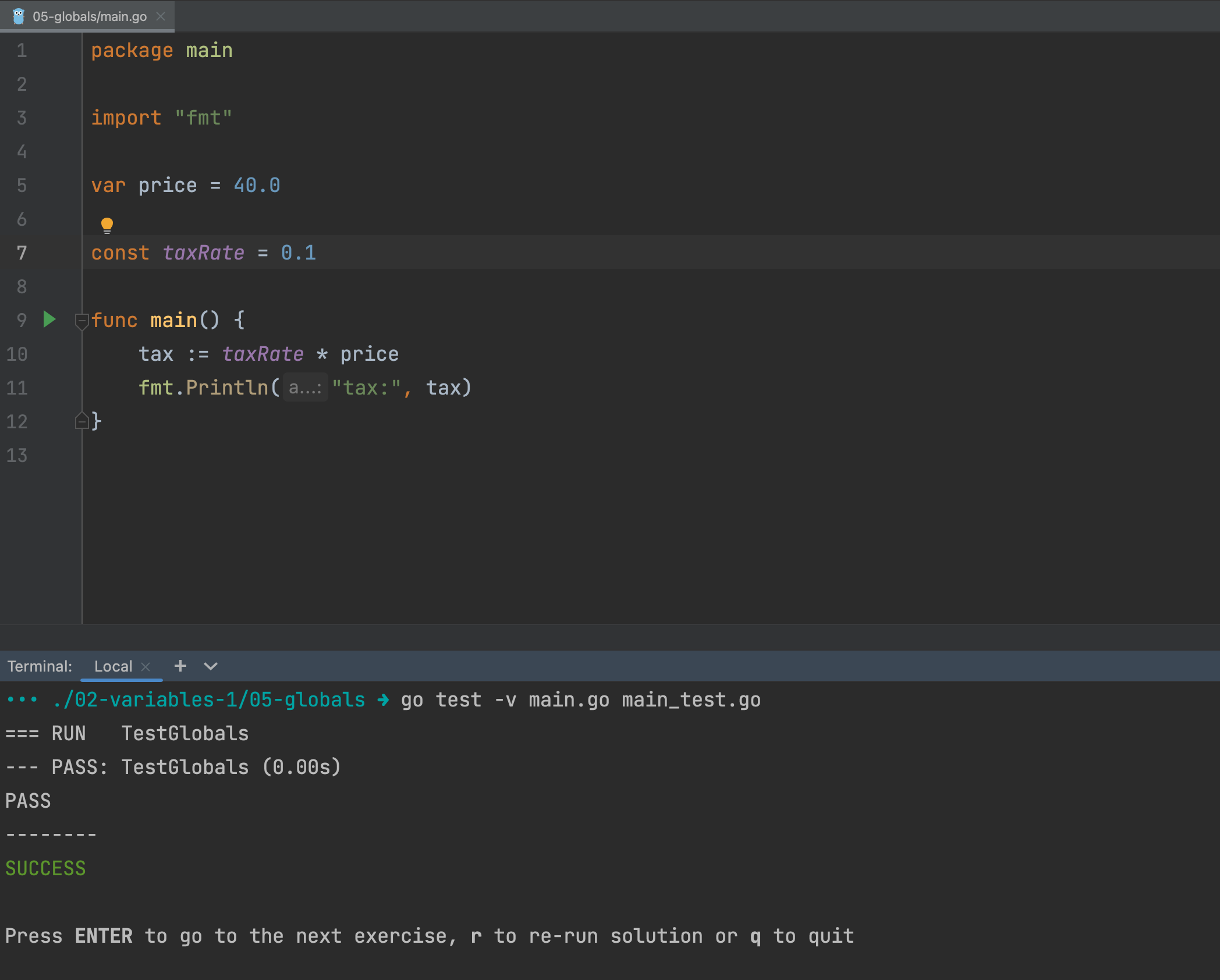The height and width of the screenshot is (980, 1220).
Task: Close the Local terminal tab
Action: [x=146, y=667]
